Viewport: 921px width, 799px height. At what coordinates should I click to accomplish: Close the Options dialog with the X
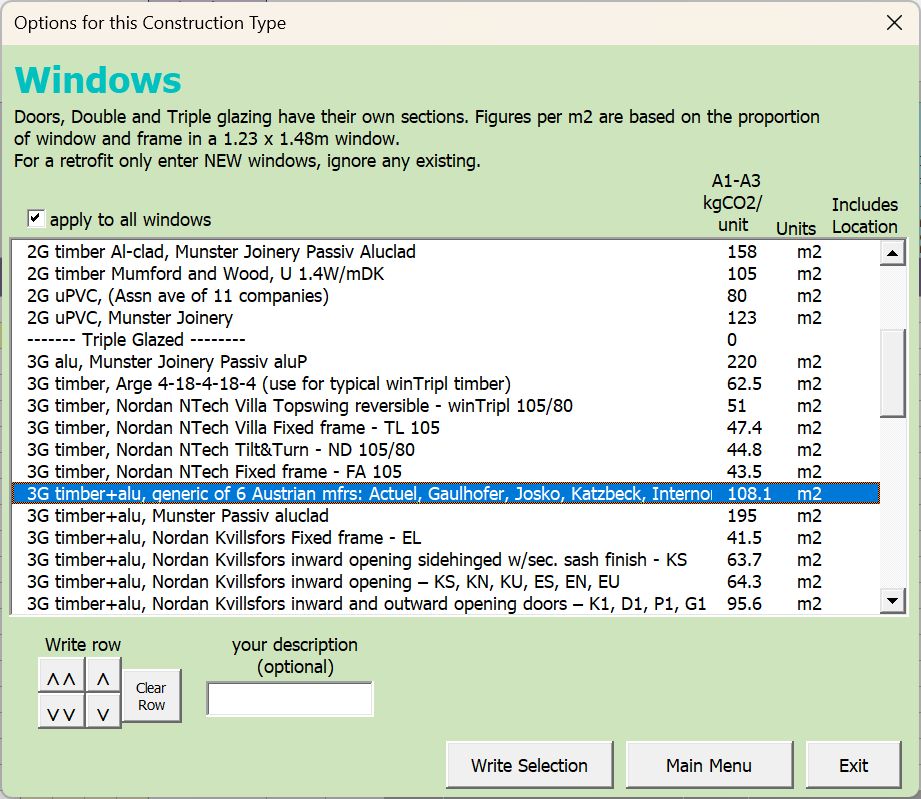(893, 22)
